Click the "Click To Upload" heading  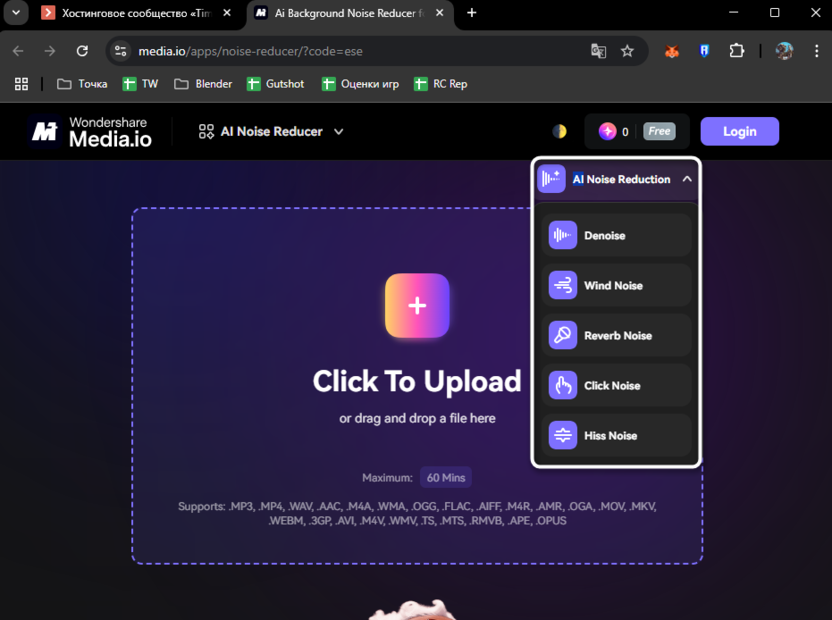click(417, 381)
